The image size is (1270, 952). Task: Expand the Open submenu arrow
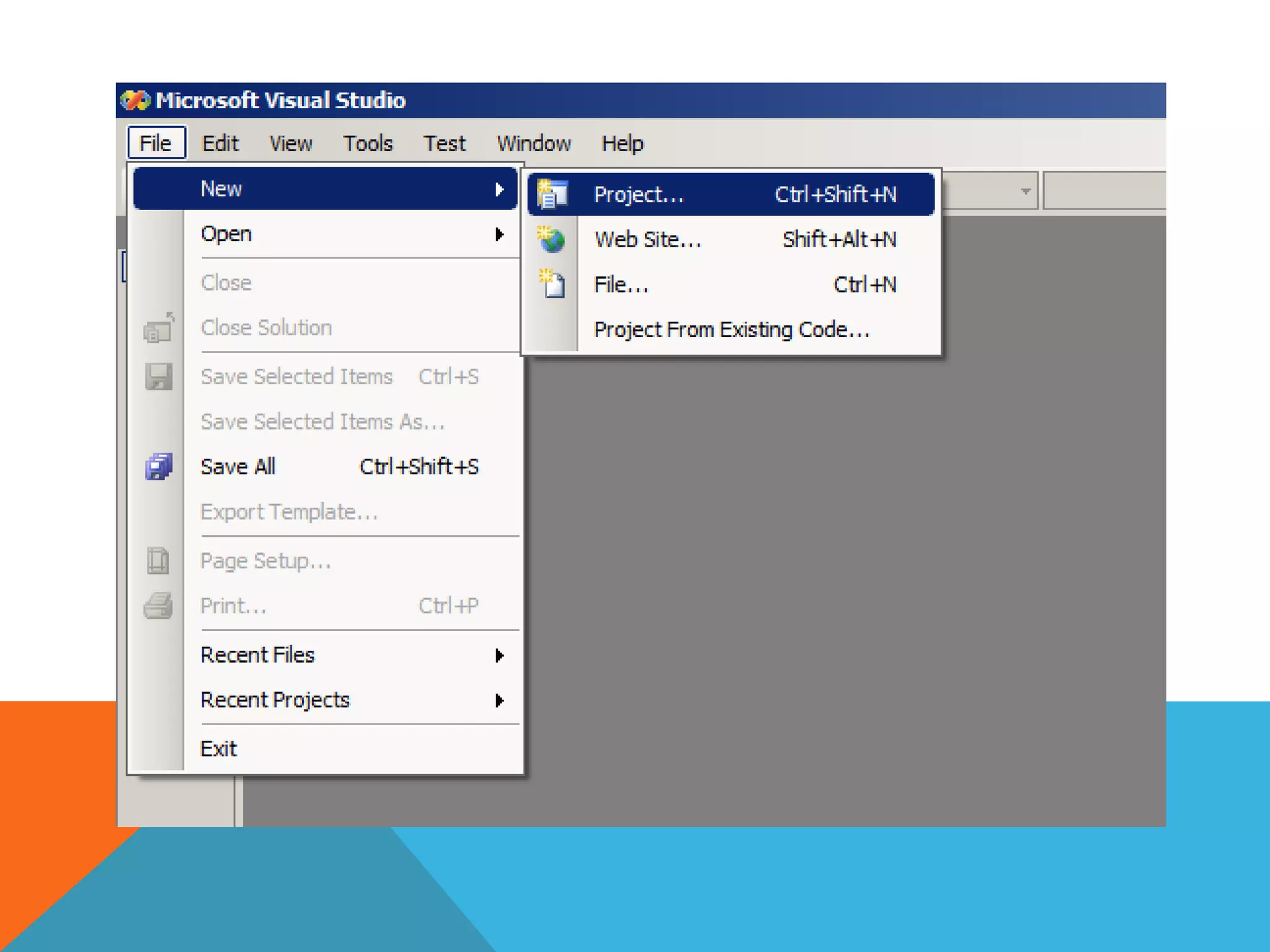[499, 234]
